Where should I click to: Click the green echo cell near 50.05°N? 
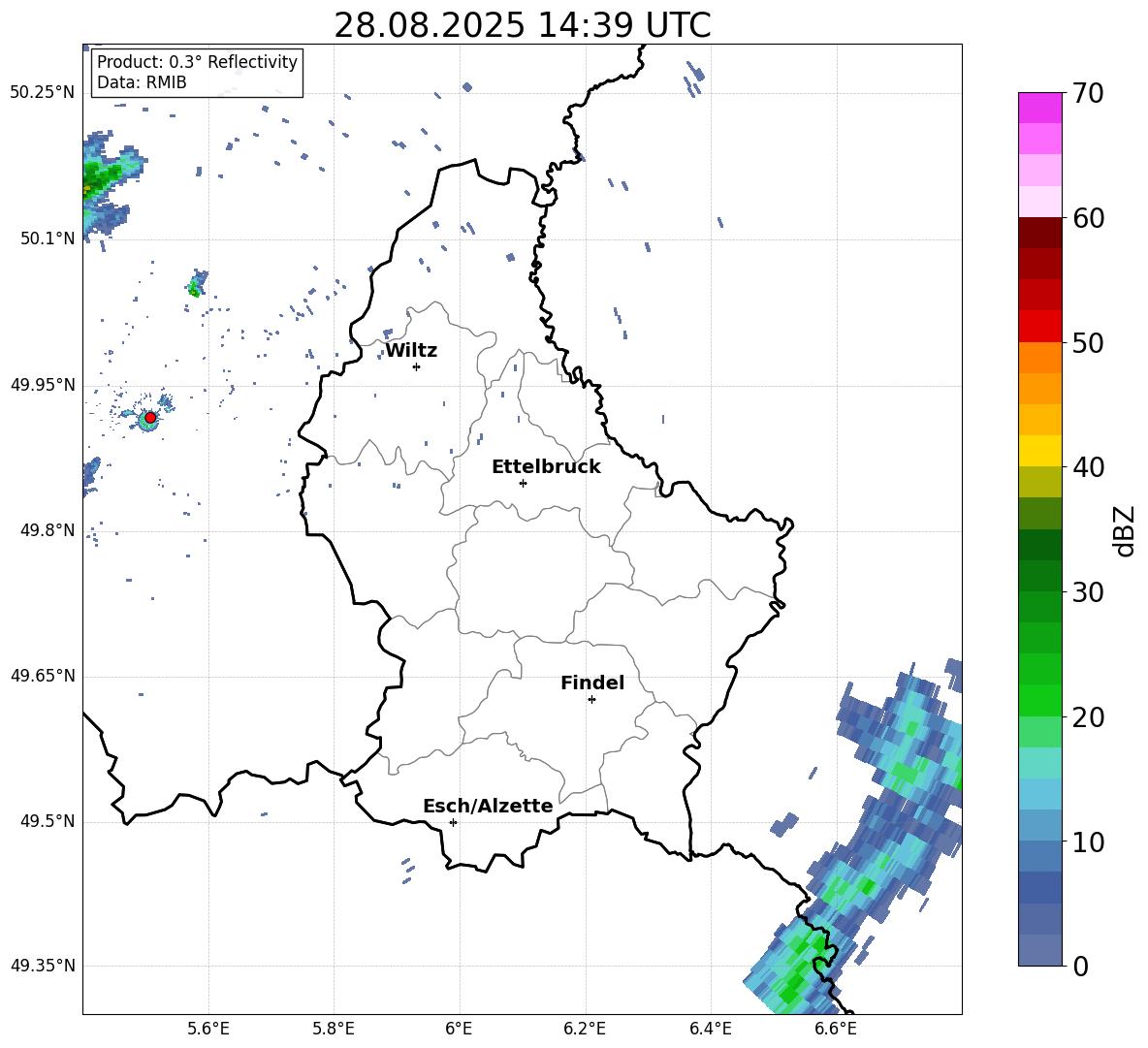196,284
